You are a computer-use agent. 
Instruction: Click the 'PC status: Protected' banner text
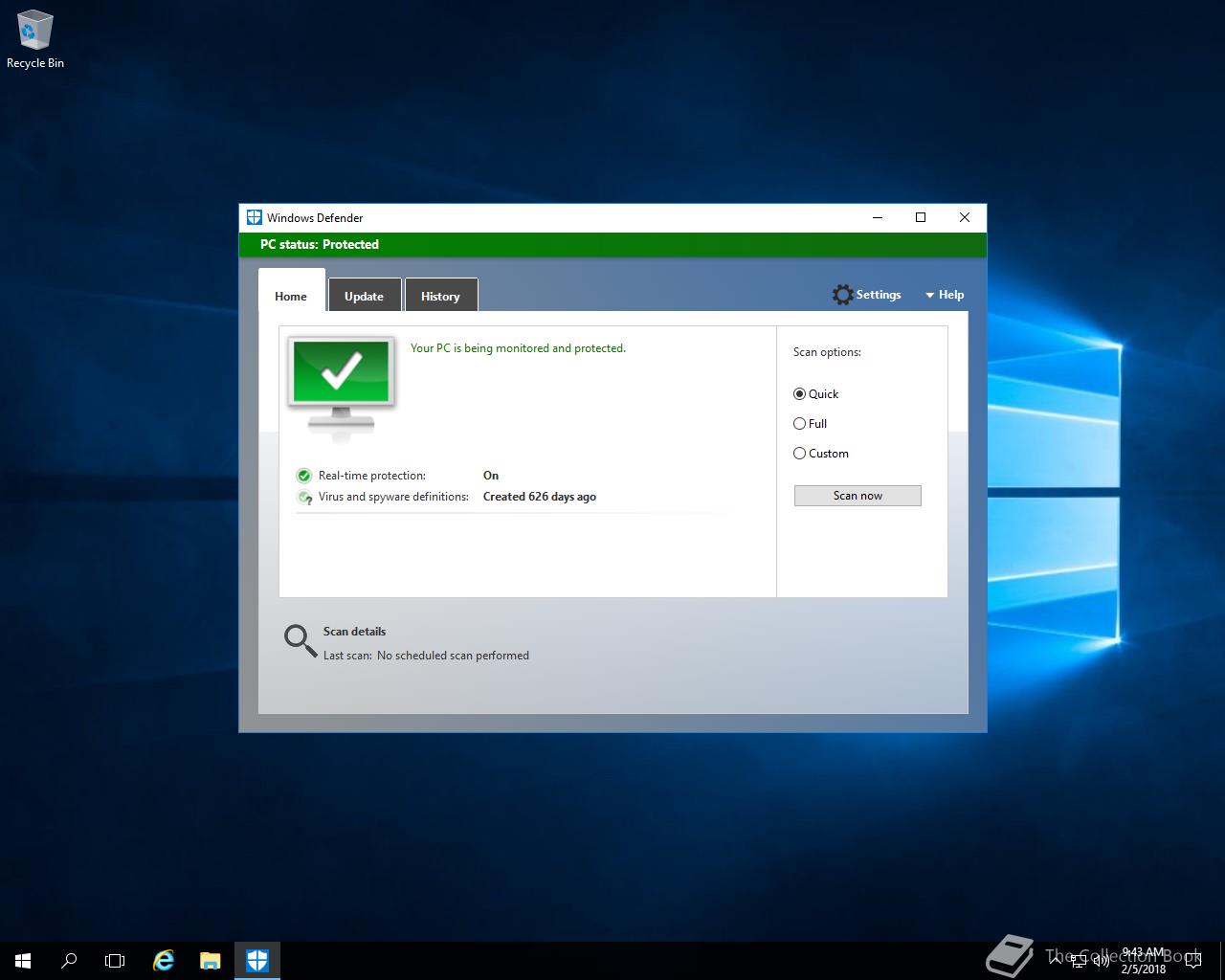320,244
